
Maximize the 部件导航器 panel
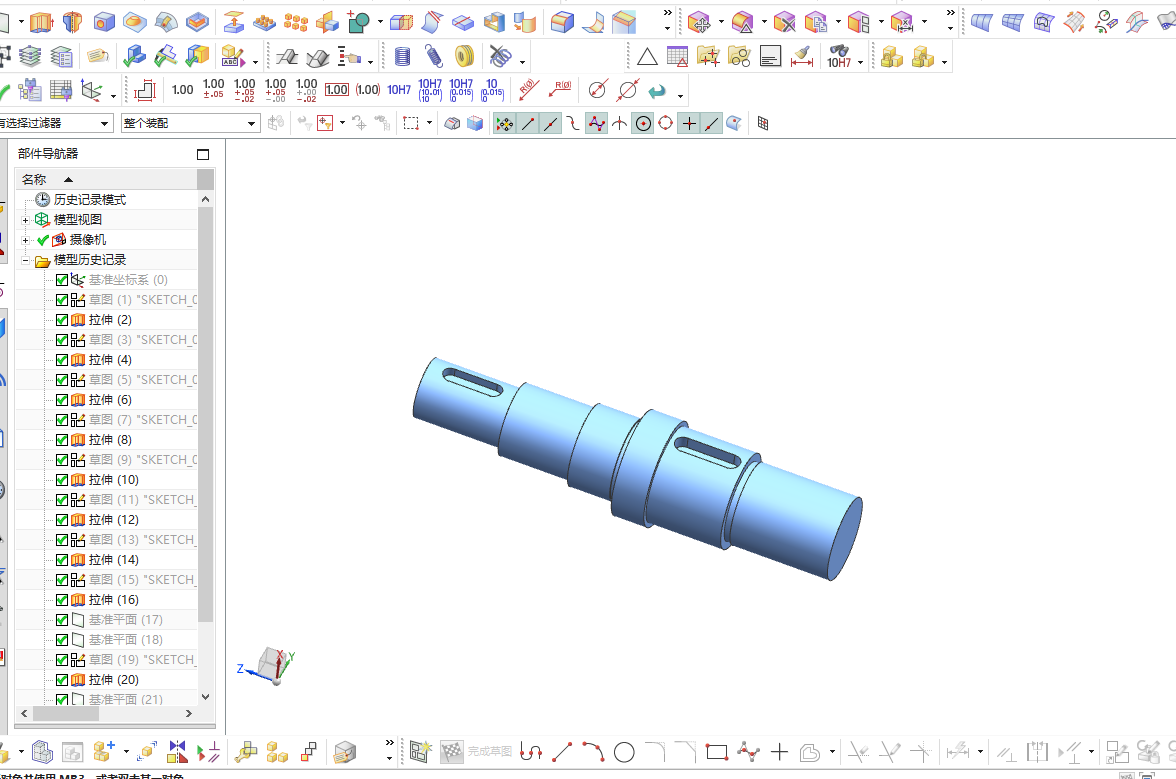[x=202, y=154]
